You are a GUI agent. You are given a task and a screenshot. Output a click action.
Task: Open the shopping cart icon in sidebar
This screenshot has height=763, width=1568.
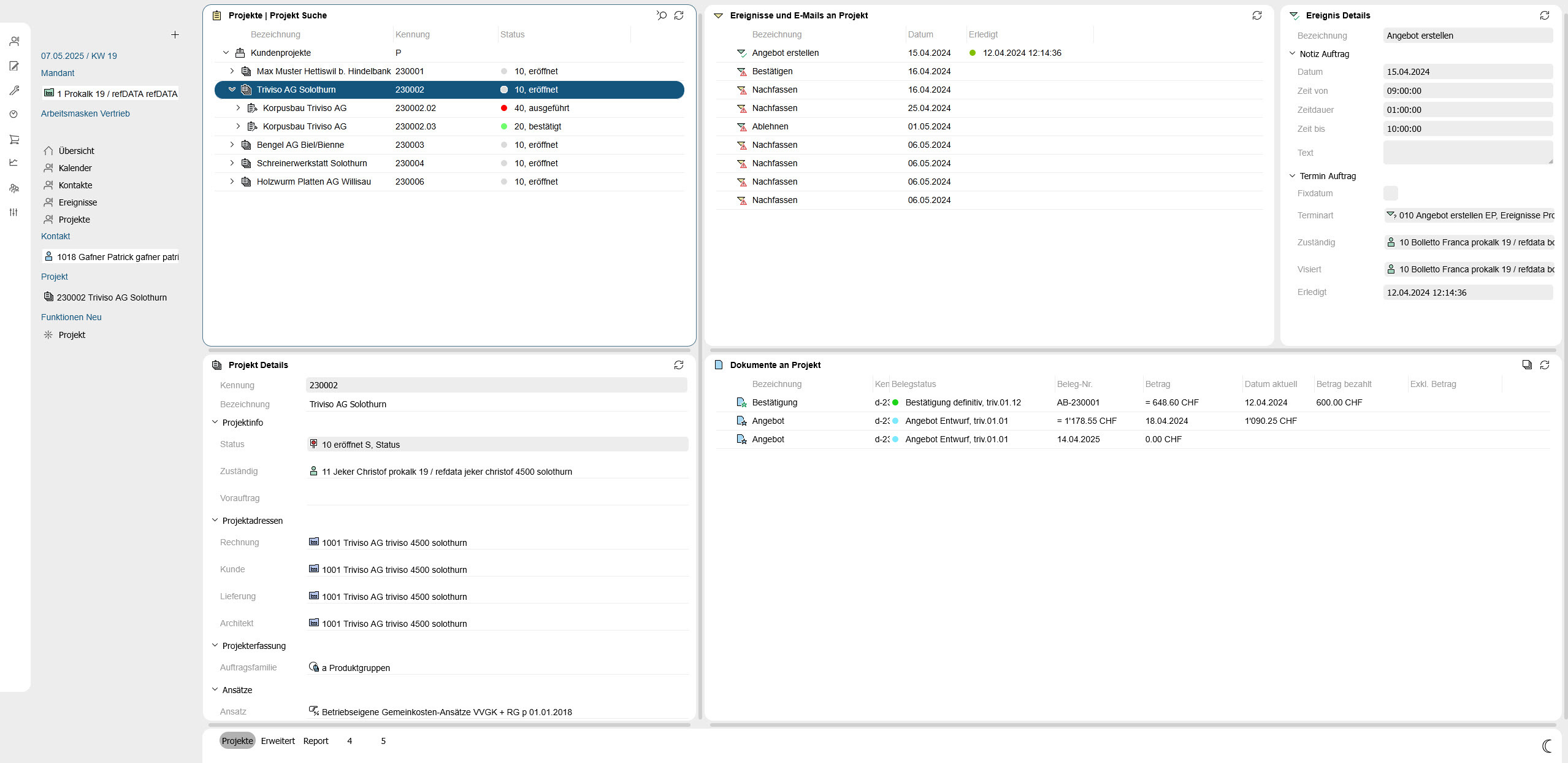[x=14, y=139]
